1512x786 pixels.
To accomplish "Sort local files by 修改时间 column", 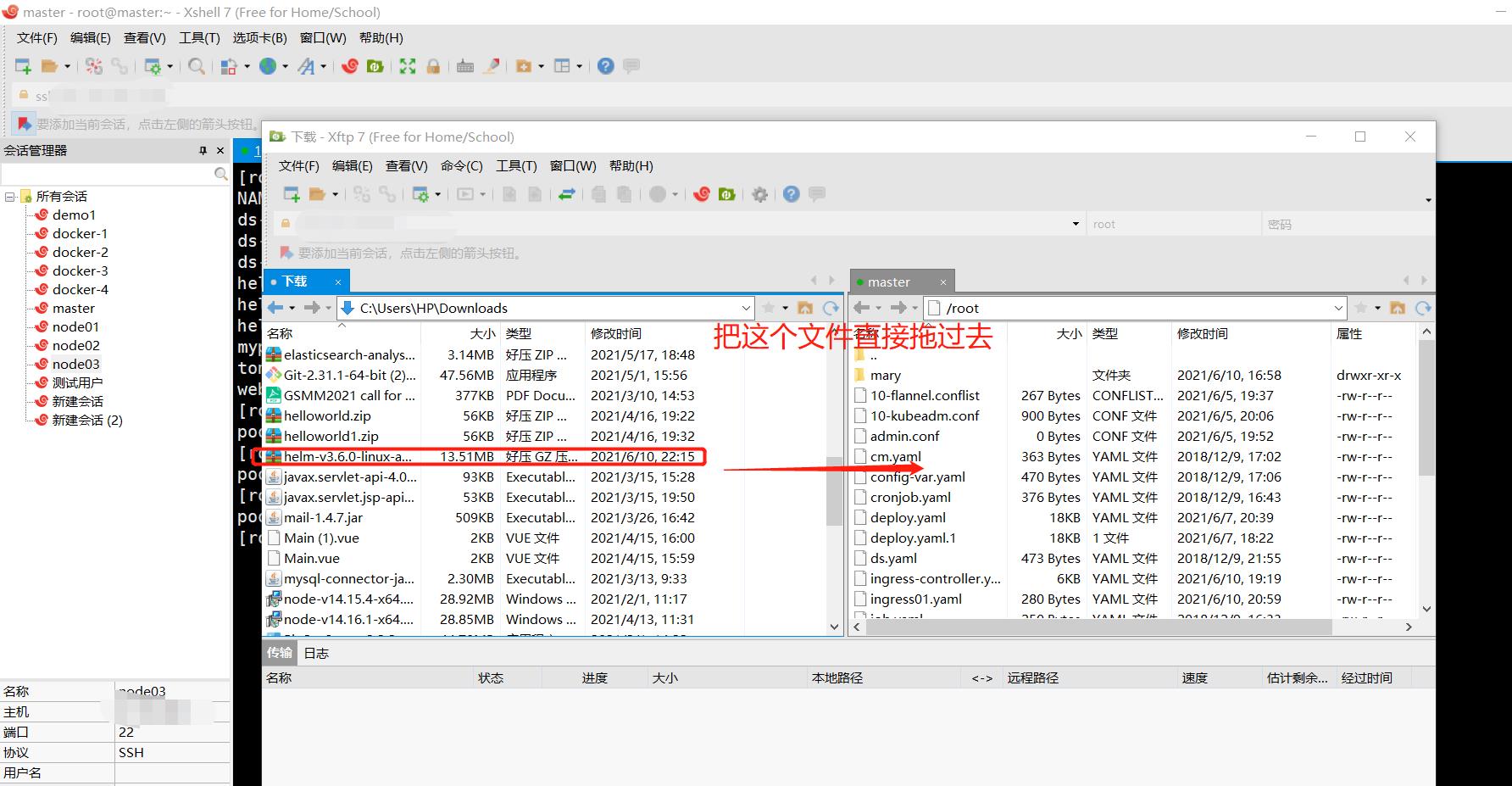I will (616, 333).
